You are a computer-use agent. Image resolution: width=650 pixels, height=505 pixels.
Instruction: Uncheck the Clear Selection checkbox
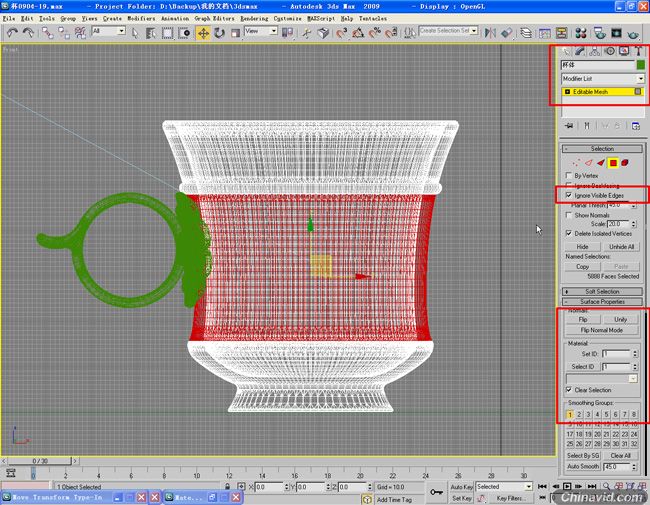click(569, 390)
